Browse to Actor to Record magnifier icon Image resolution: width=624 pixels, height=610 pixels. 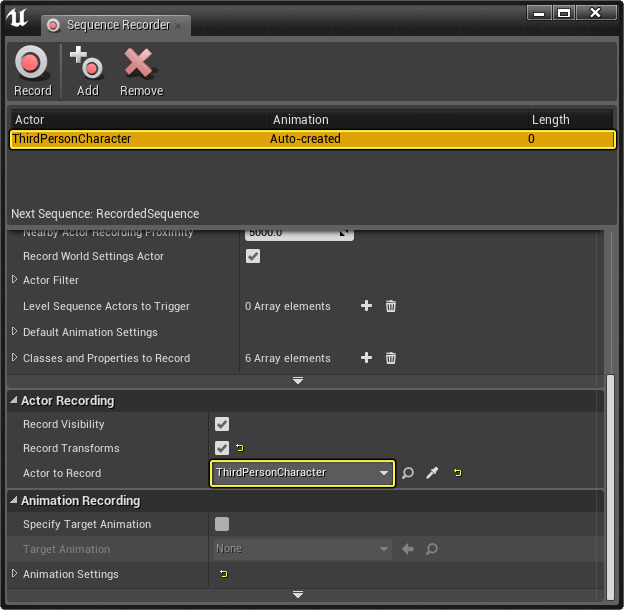[408, 473]
